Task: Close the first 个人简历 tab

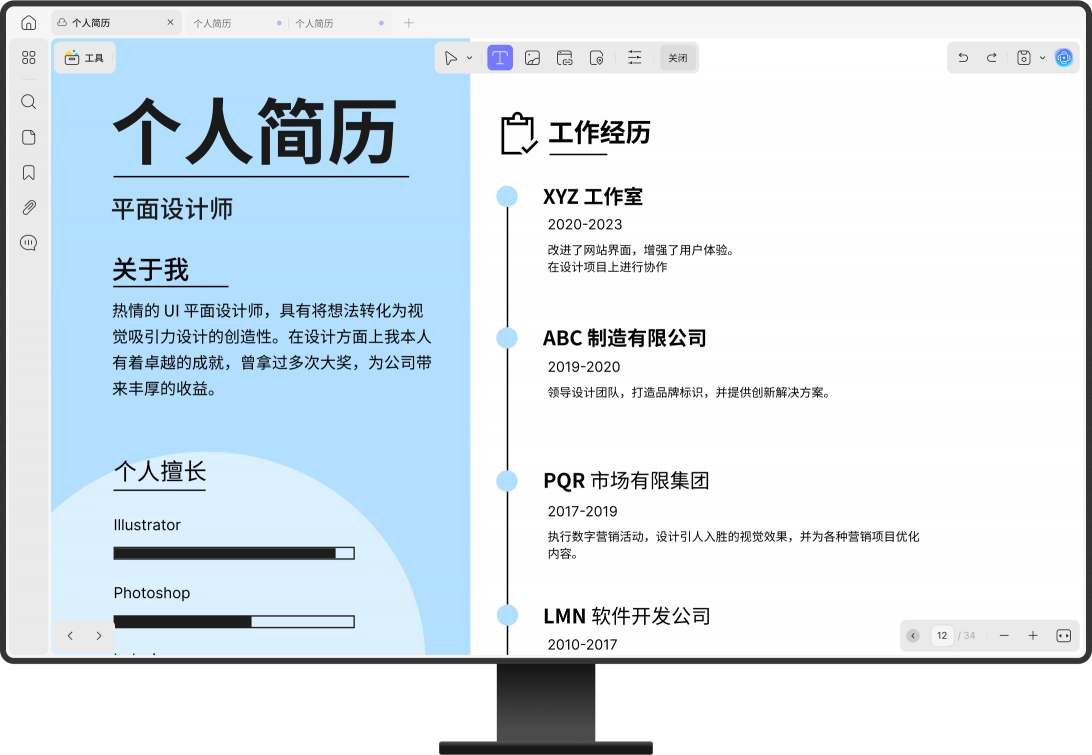Action: [171, 22]
